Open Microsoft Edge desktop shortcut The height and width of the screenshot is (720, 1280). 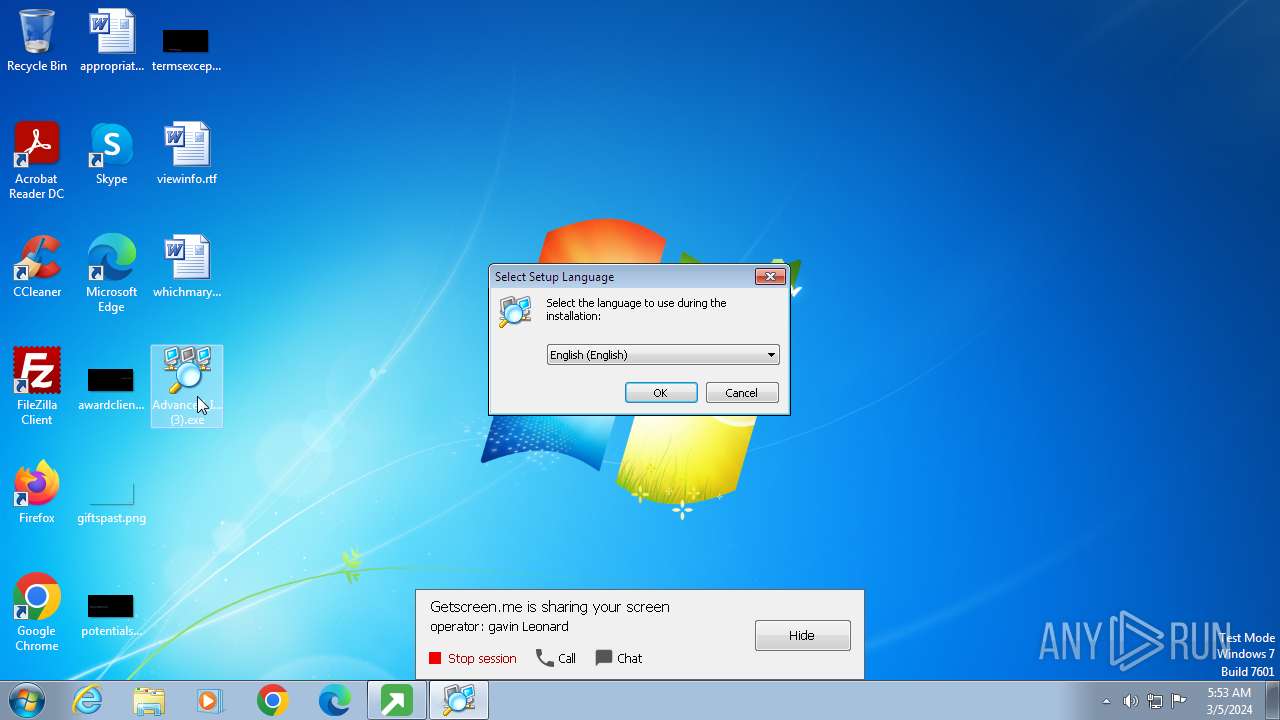[x=112, y=273]
